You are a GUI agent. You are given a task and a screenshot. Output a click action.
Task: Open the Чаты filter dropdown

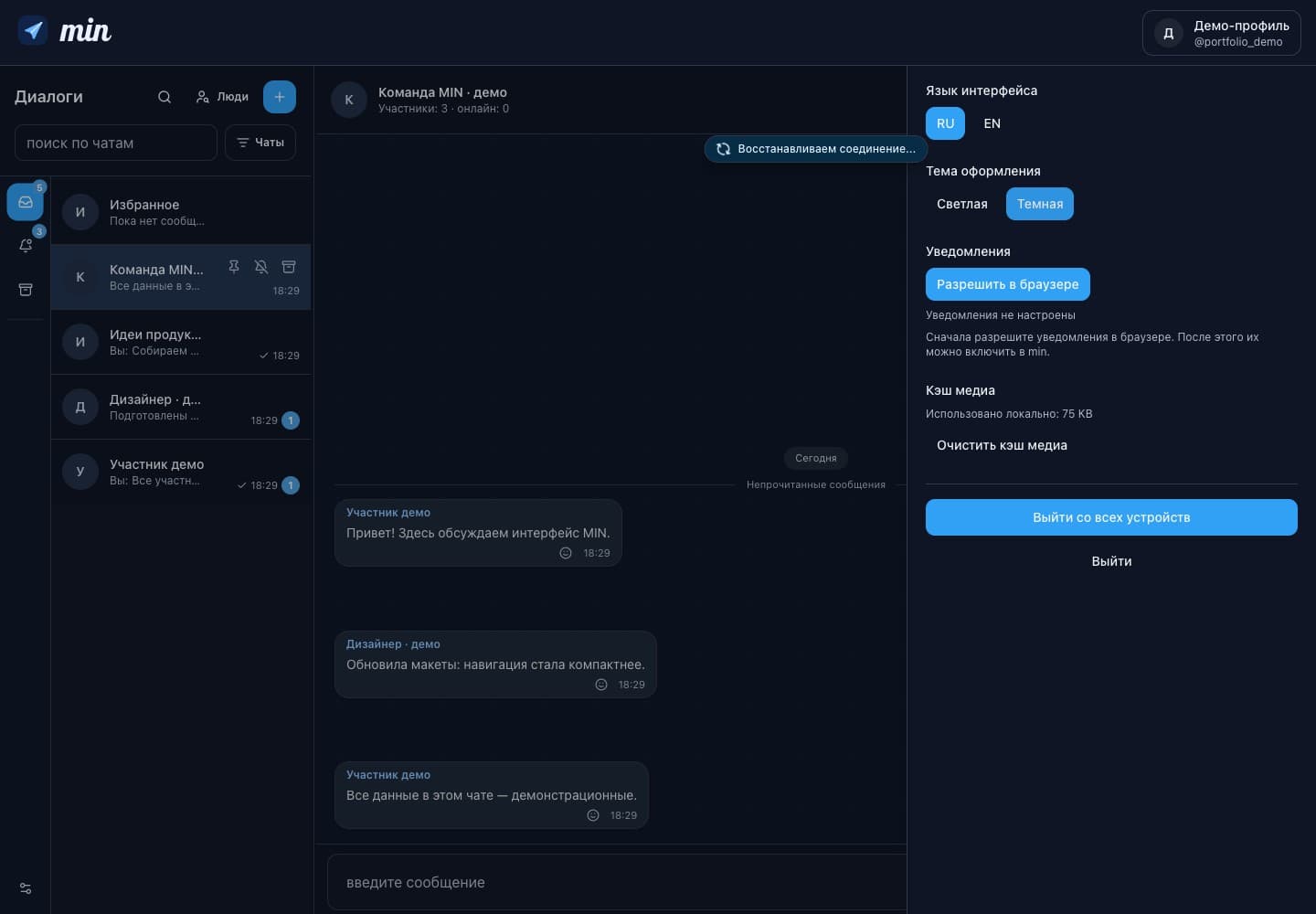[260, 143]
